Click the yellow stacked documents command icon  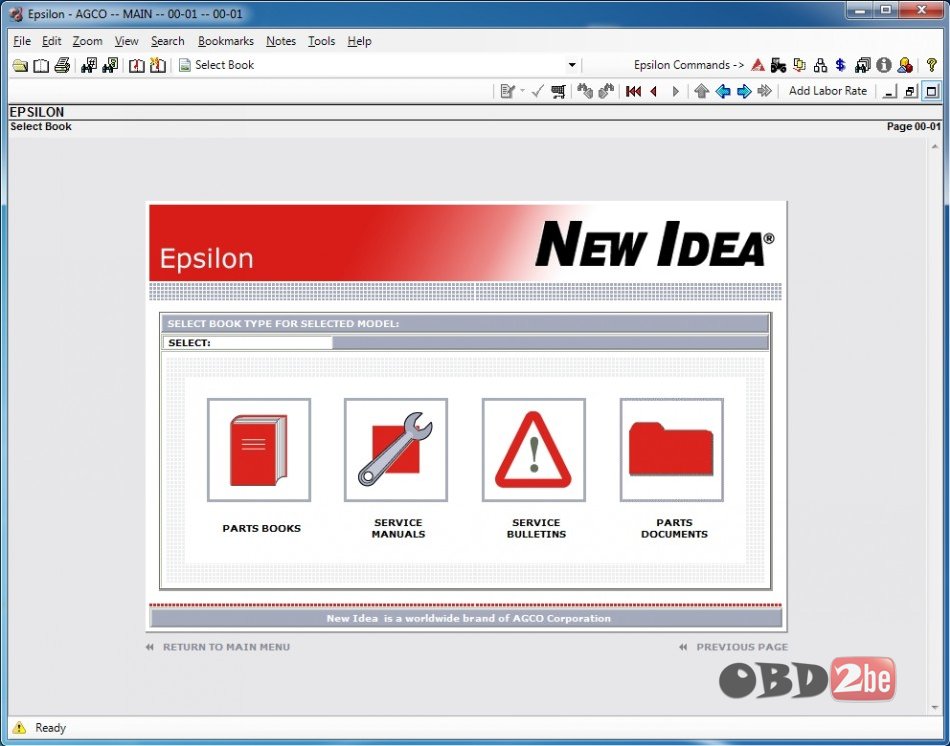tap(800, 65)
